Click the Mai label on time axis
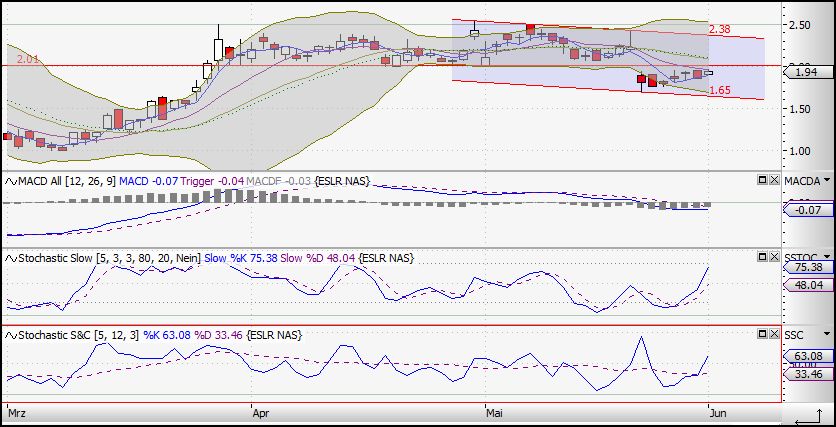The image size is (836, 427). [494, 412]
